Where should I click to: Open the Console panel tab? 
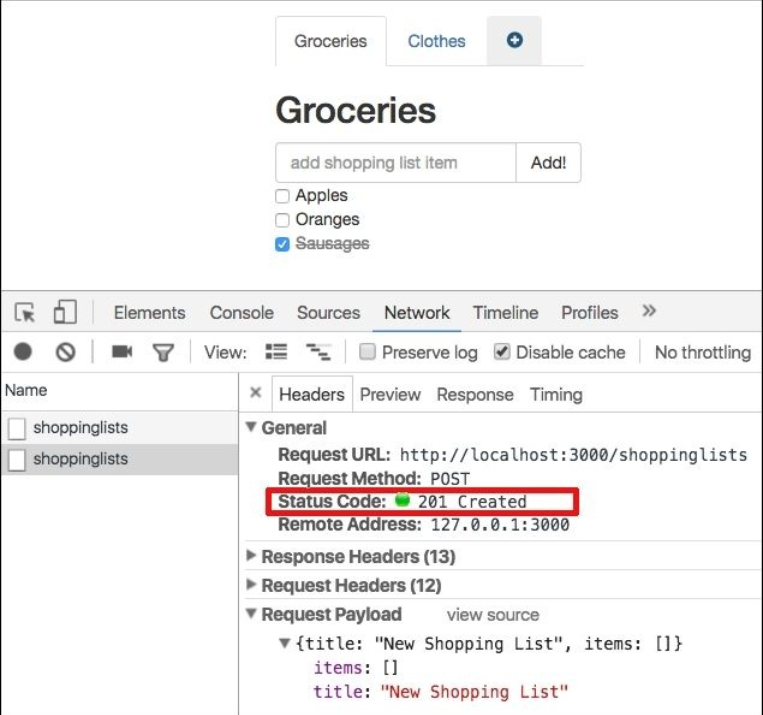click(241, 313)
